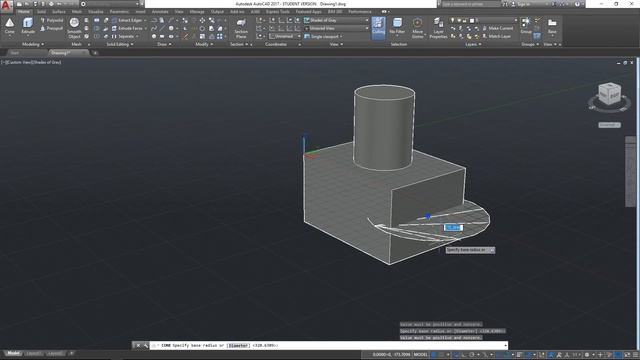Viewport: 640px width, 360px height.
Task: Expand the Section panel
Action: [x=239, y=44]
